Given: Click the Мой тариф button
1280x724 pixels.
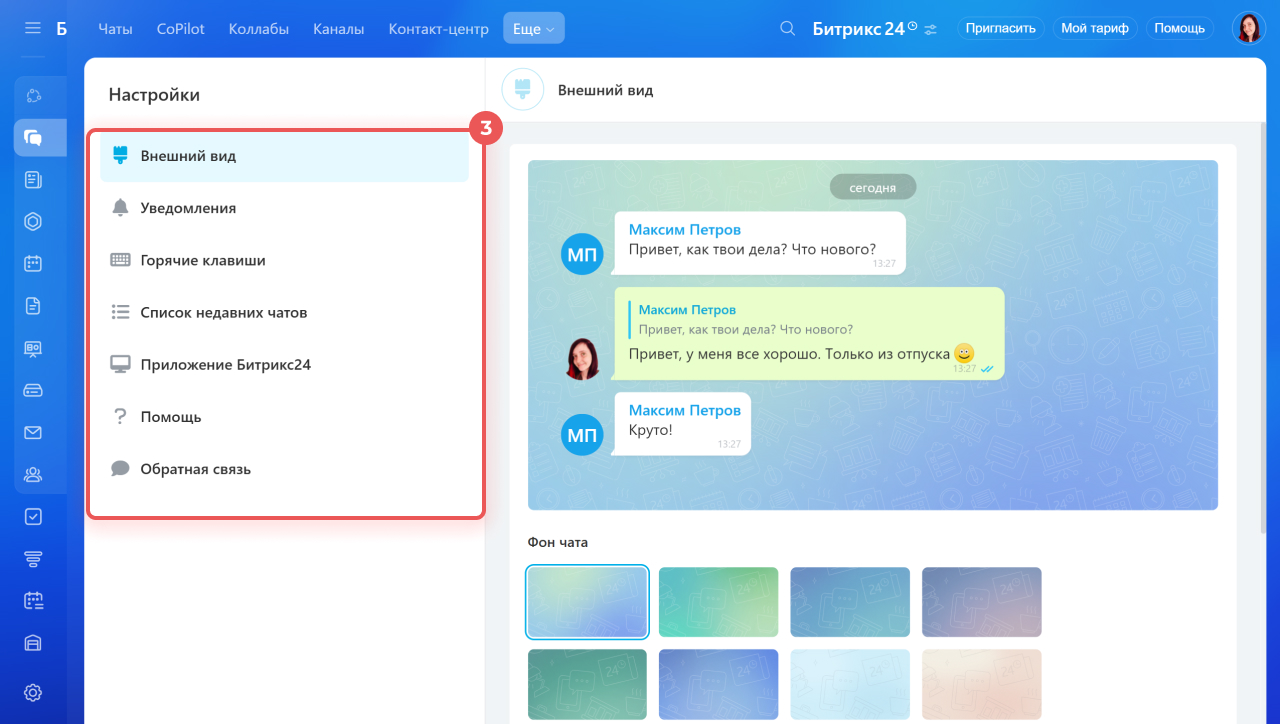Looking at the screenshot, I should [x=1095, y=28].
